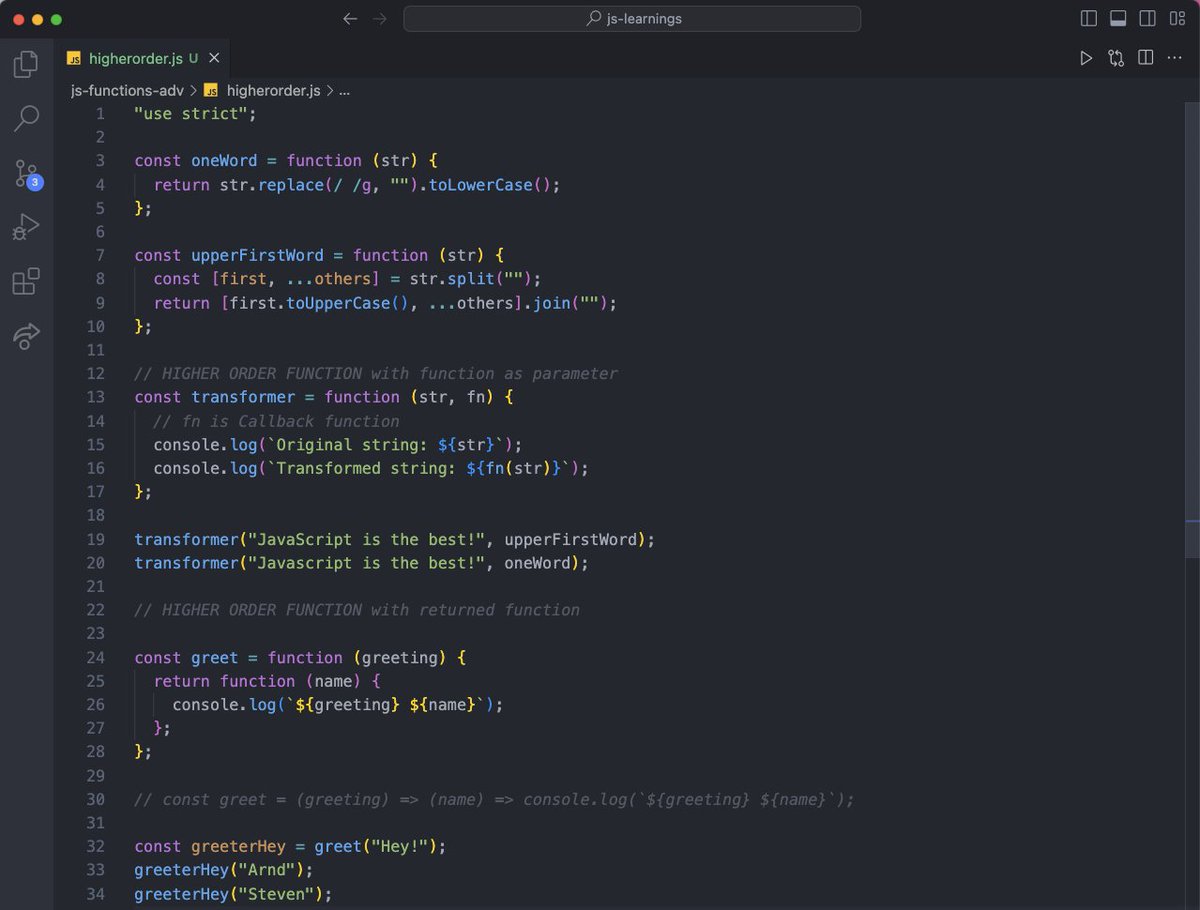Click higherorder.js breadcrumb item
Image resolution: width=1200 pixels, height=910 pixels.
click(274, 90)
